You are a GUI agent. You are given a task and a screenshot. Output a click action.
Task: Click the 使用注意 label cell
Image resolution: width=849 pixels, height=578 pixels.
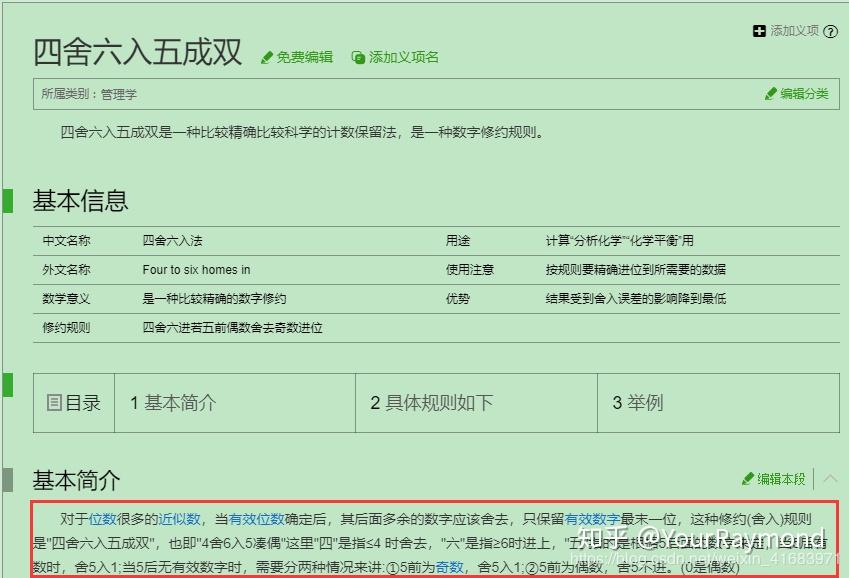tap(469, 270)
